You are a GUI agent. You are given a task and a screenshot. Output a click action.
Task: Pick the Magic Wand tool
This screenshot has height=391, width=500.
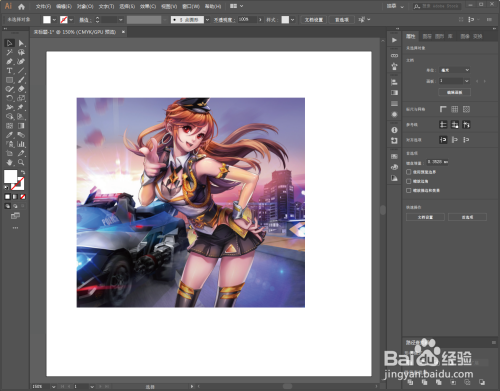9,52
